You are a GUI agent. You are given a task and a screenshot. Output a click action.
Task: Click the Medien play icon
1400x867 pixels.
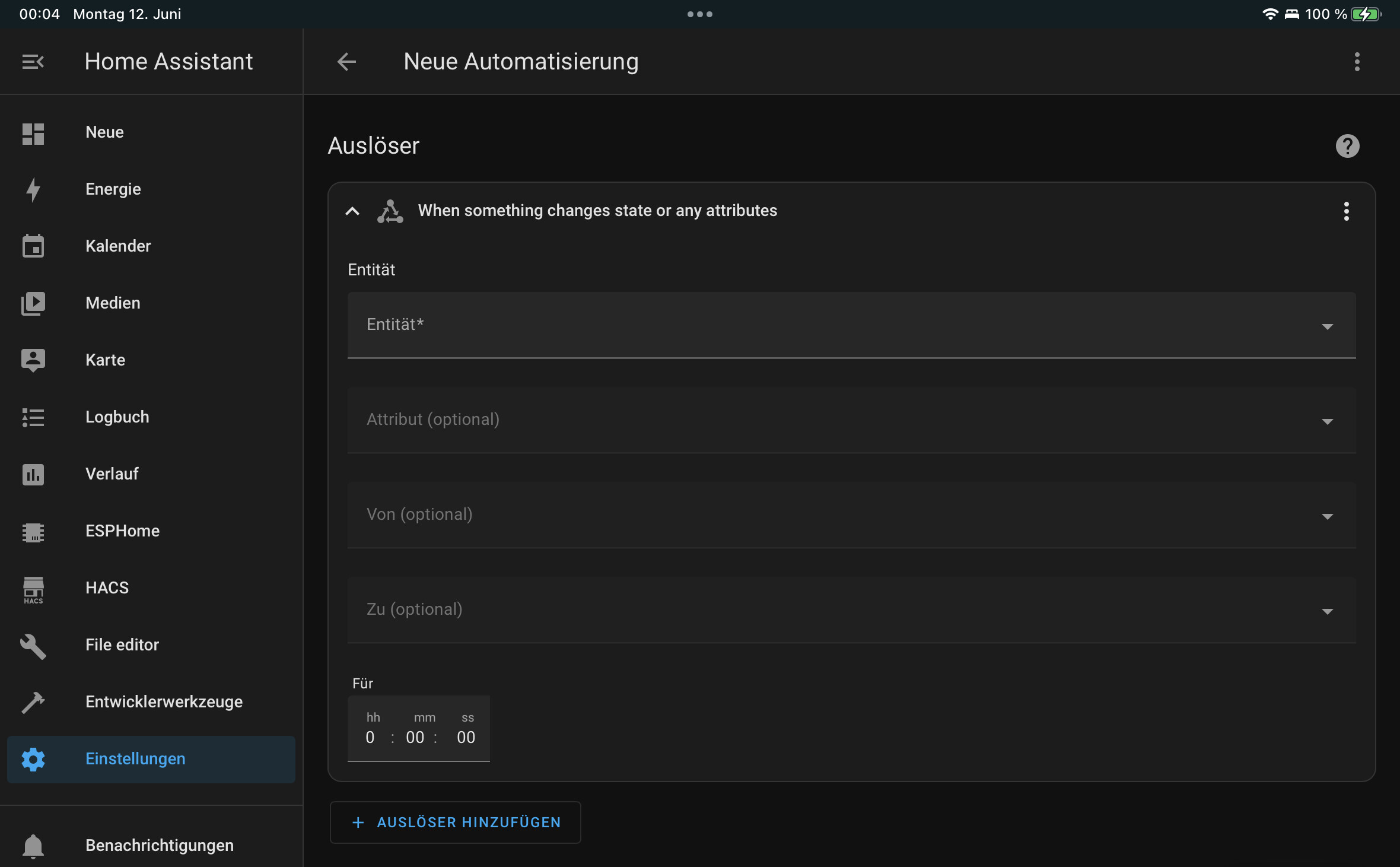point(33,303)
